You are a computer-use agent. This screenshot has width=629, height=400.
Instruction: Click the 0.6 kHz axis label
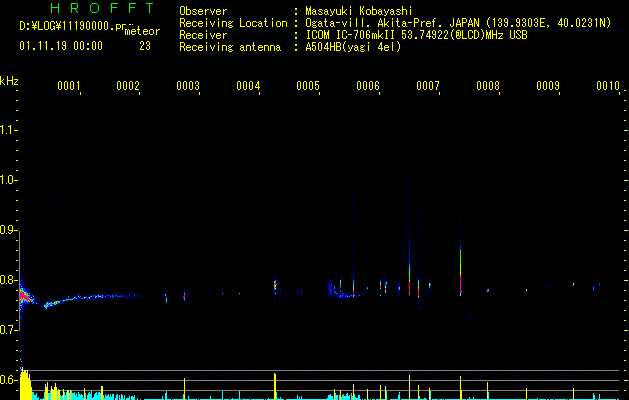click(x=8, y=380)
